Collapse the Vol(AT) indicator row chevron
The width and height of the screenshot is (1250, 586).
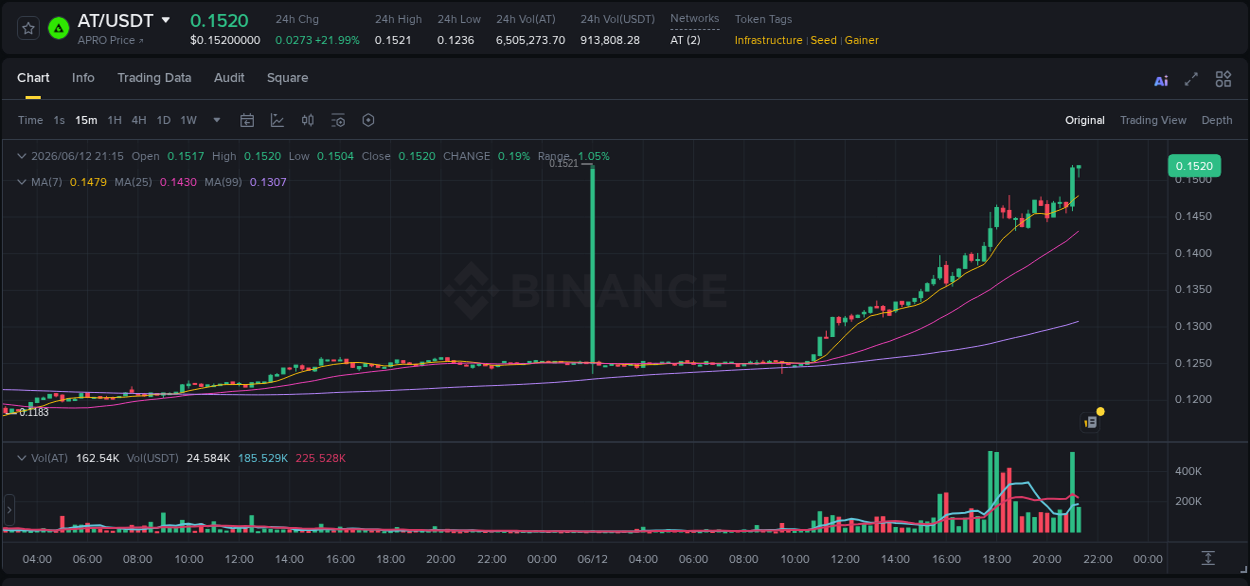pyautogui.click(x=22, y=458)
